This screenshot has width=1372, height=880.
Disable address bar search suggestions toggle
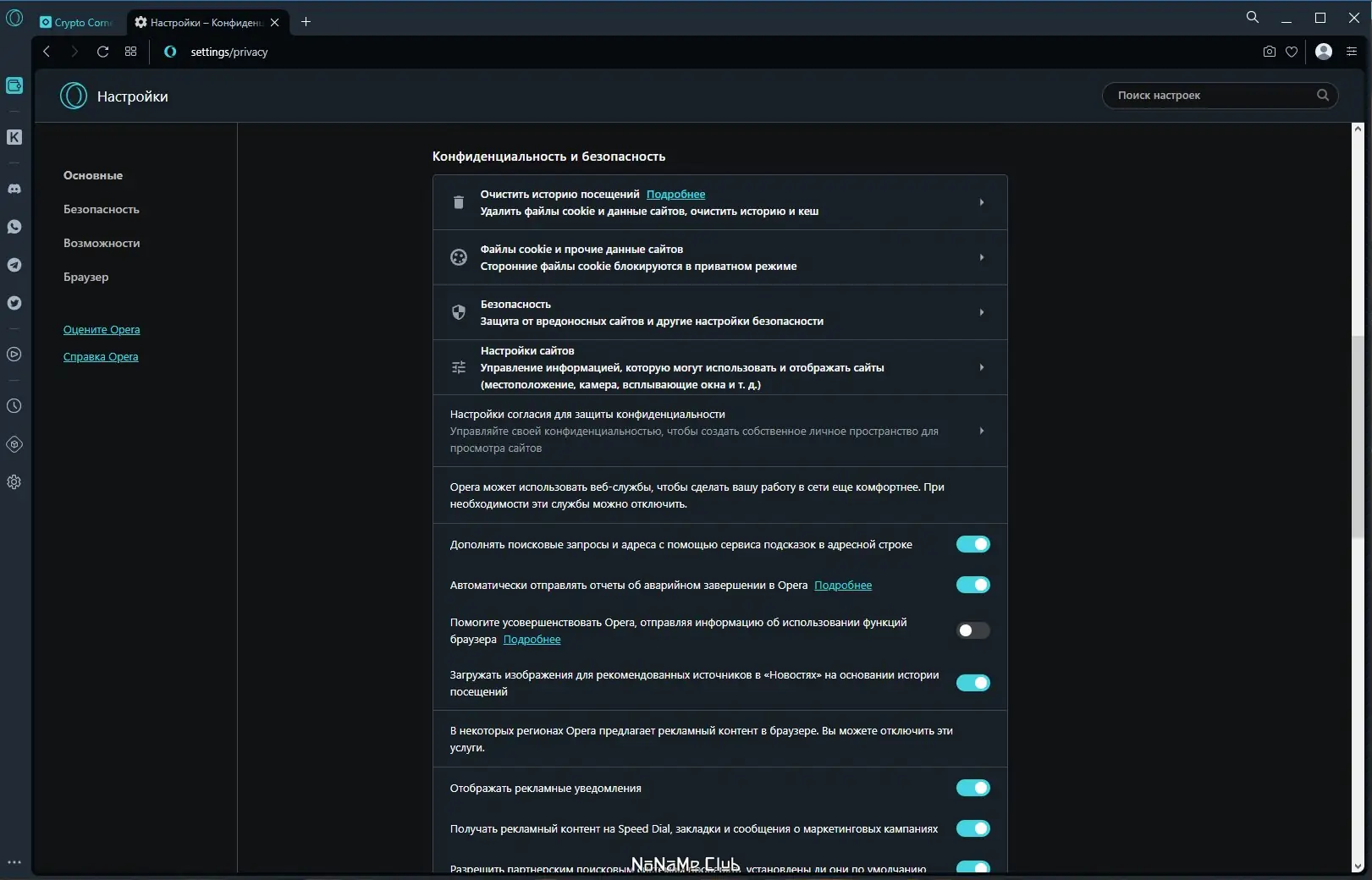point(973,544)
